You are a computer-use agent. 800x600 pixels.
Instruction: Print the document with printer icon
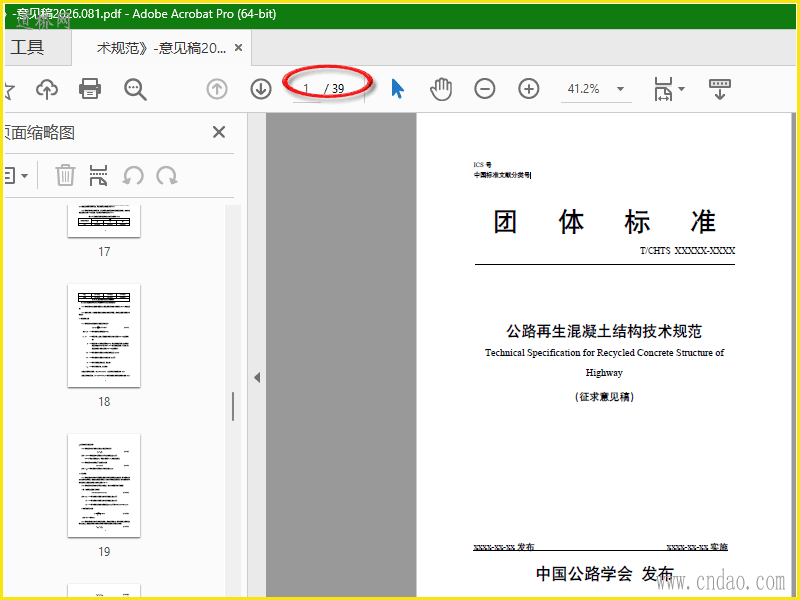coord(90,89)
